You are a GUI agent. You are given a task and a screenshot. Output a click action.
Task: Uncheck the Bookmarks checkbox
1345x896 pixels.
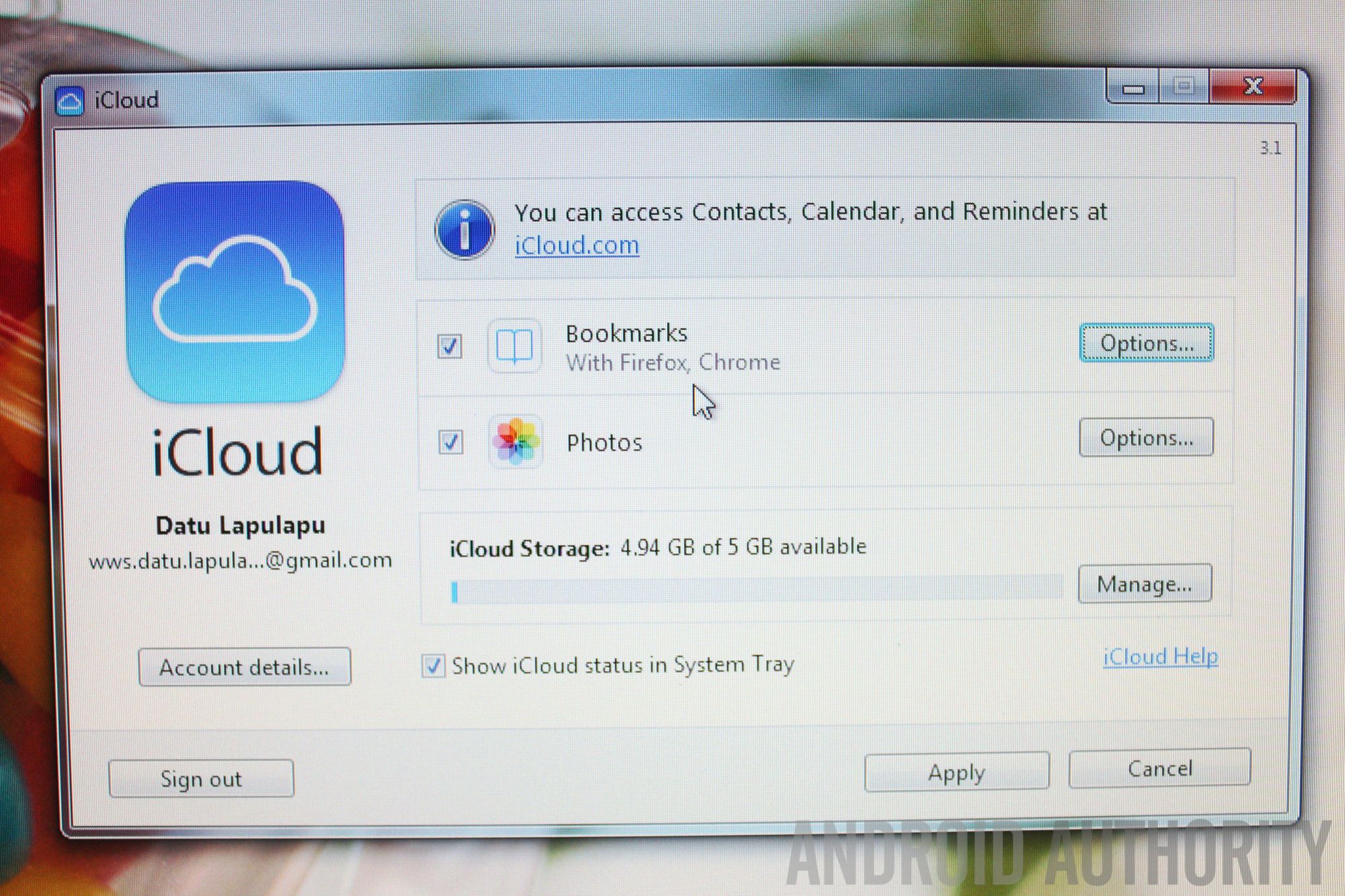449,346
